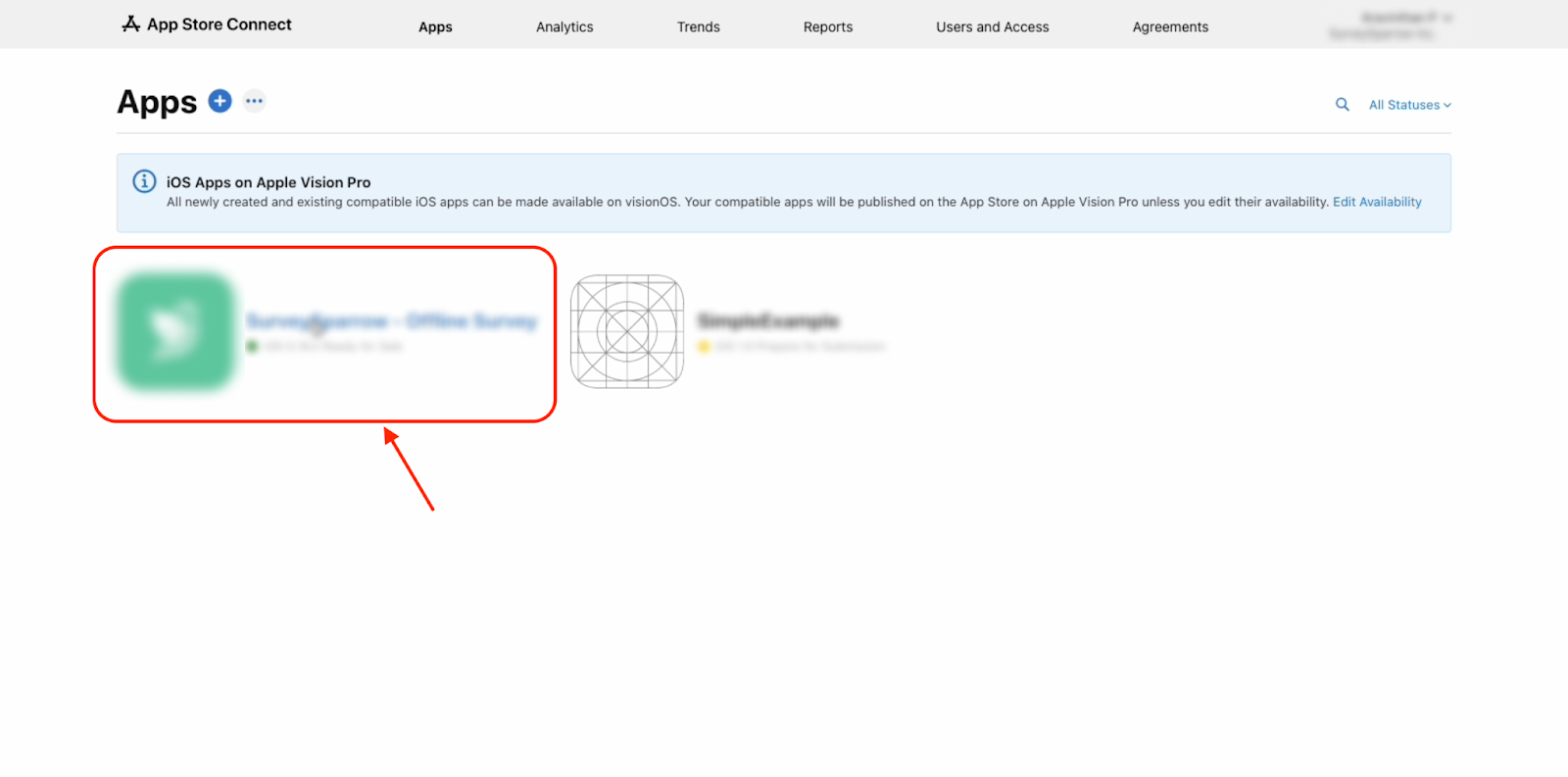Click the yellow status dot under SimpleExample
Image resolution: width=1568 pixels, height=777 pixels.
point(703,347)
